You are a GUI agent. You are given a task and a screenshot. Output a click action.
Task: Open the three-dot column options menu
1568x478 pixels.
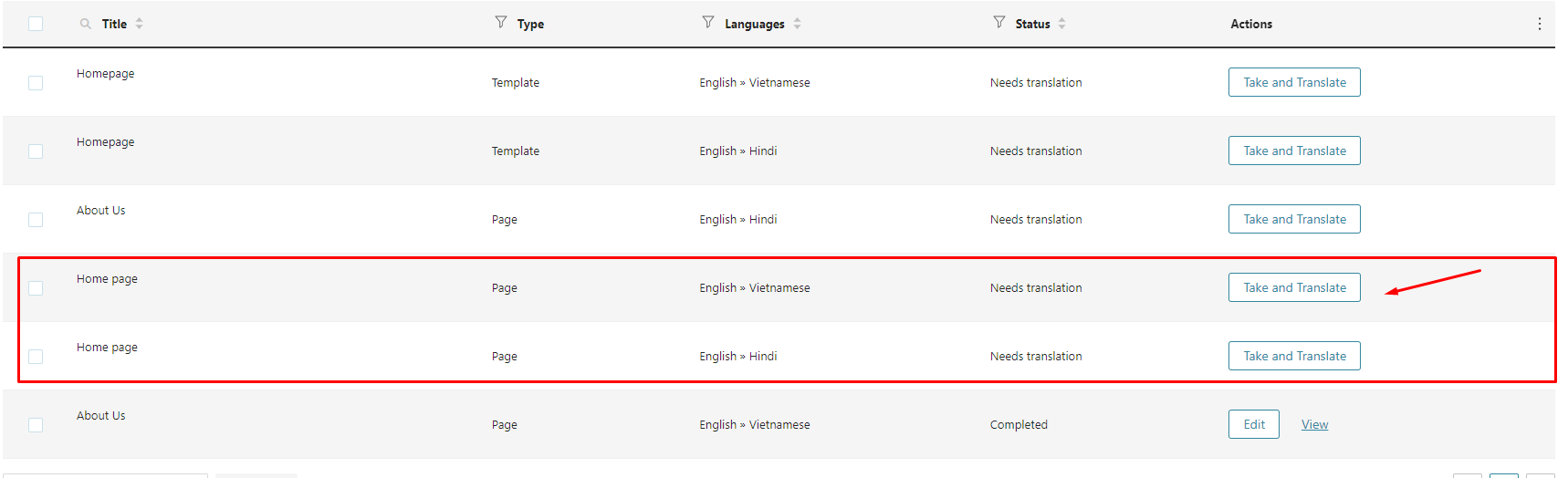tap(1540, 24)
